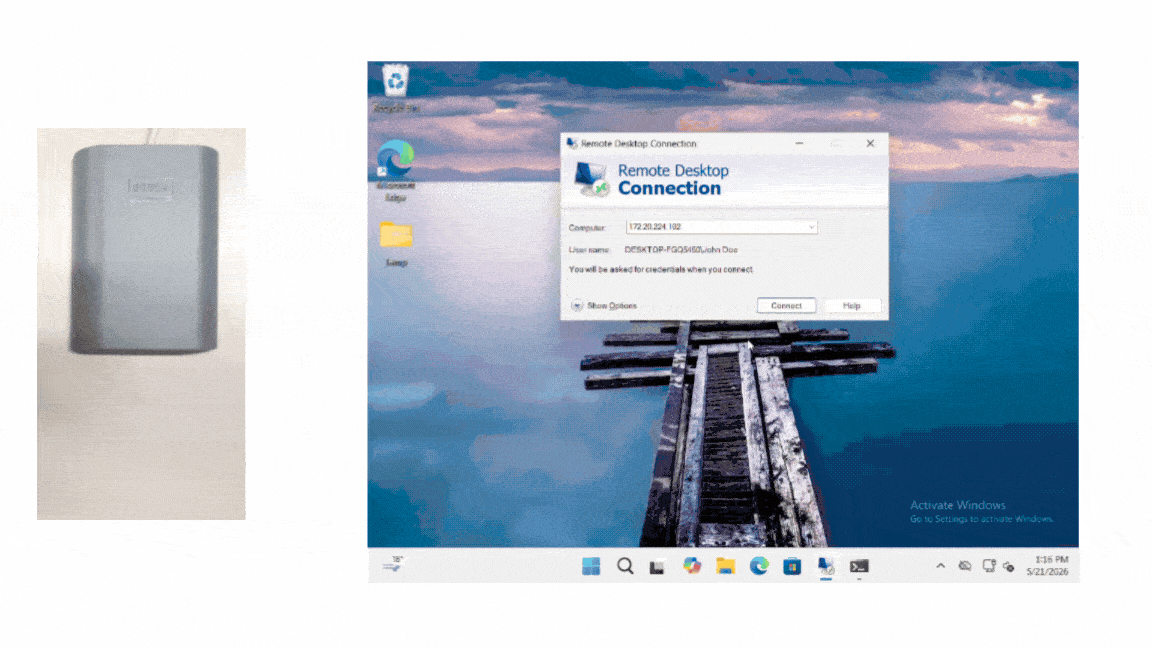This screenshot has height=648, width=1152.
Task: Click the user name DESKTOP-FGQ5I60\John Doe text
Action: pos(681,250)
